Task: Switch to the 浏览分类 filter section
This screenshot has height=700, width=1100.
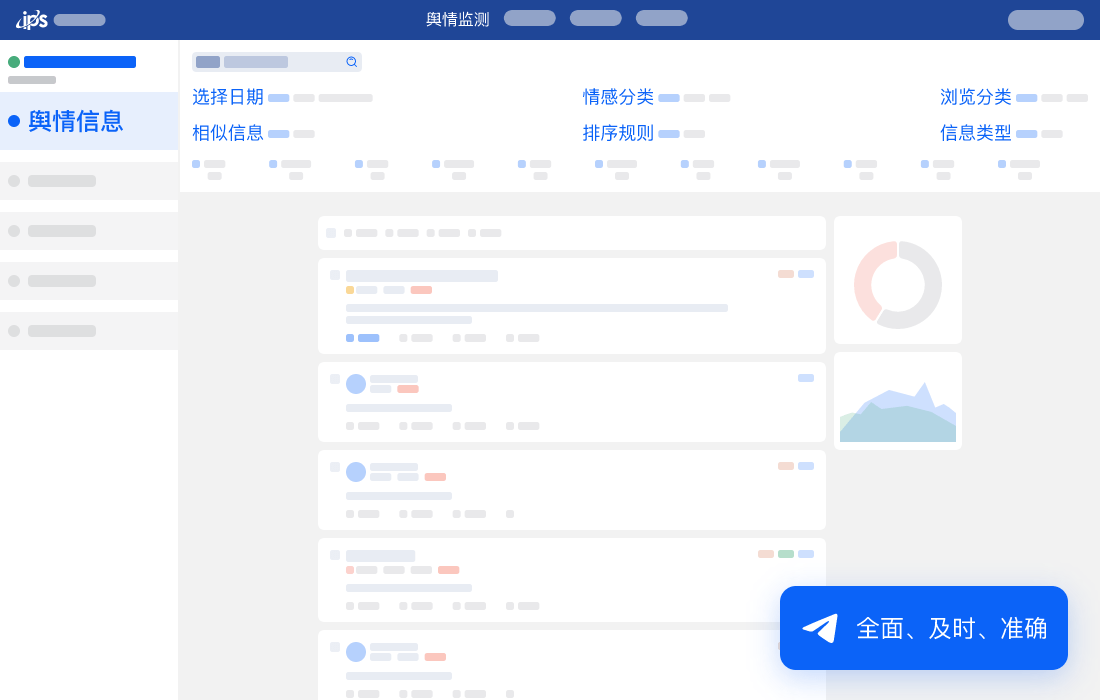Action: [x=975, y=97]
